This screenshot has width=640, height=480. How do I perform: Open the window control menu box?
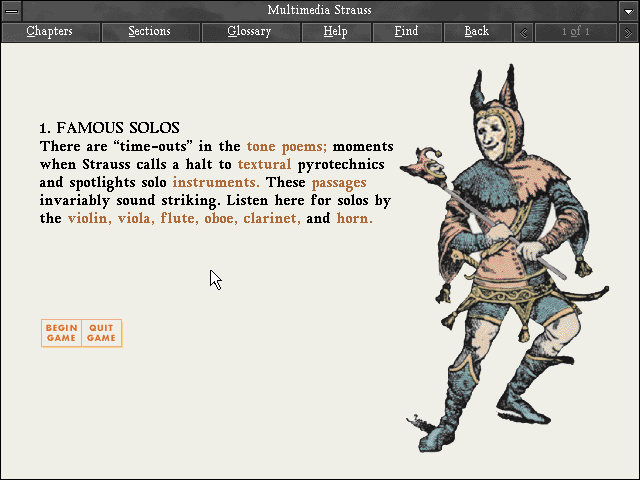pos(11,10)
